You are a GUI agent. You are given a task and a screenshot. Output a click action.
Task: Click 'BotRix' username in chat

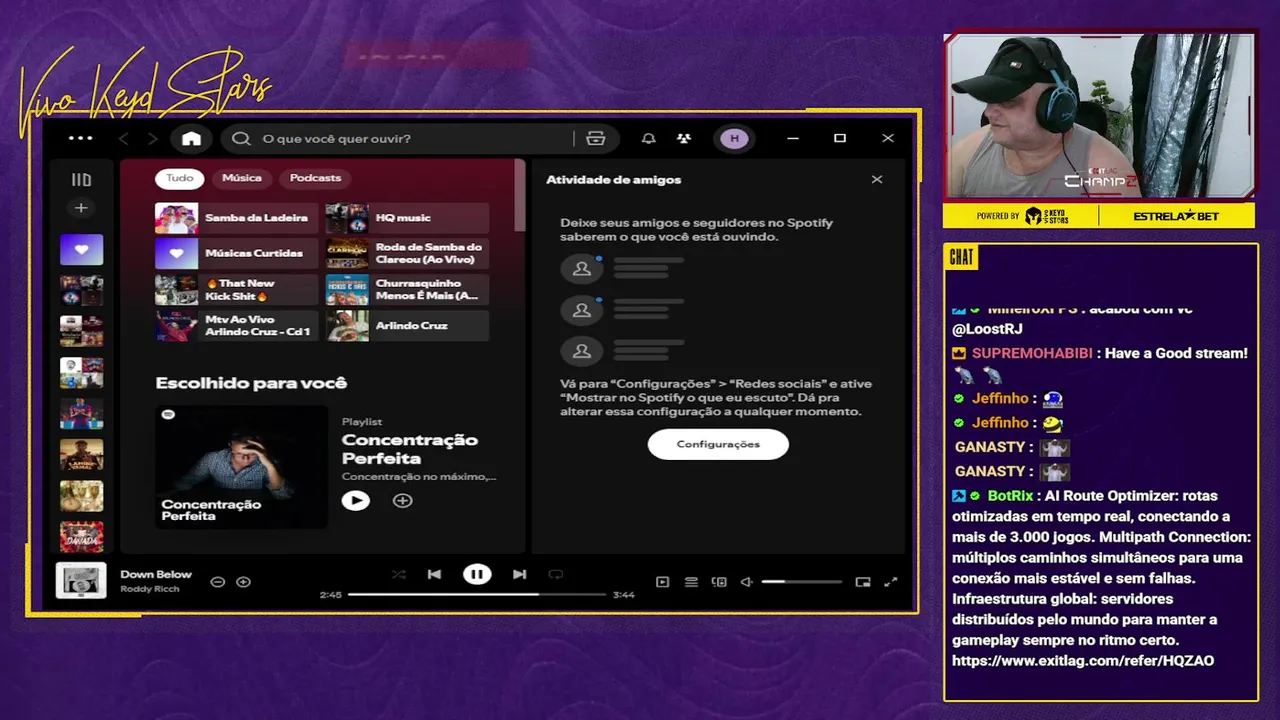point(1010,496)
